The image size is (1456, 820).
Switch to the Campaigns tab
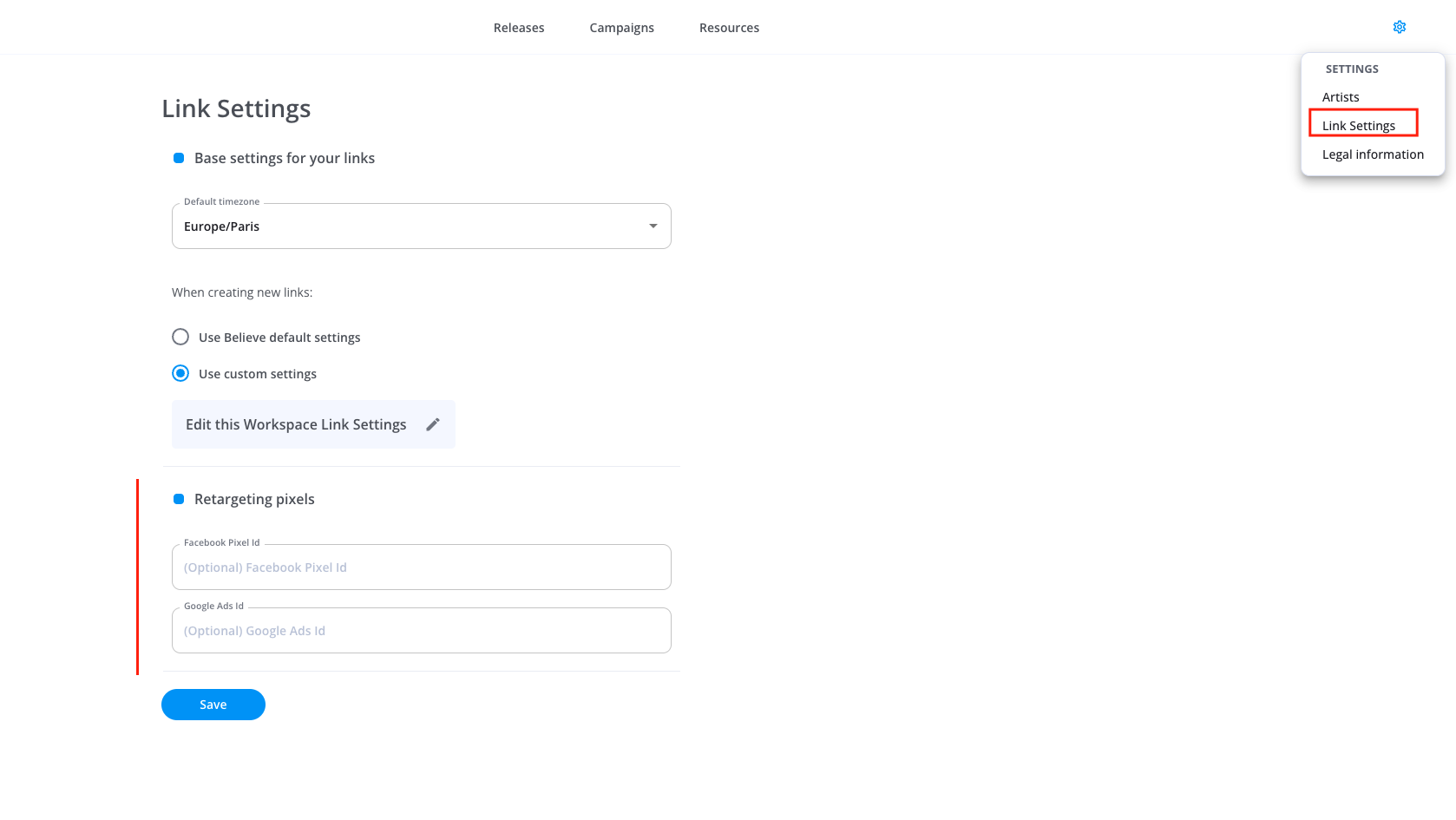[621, 28]
